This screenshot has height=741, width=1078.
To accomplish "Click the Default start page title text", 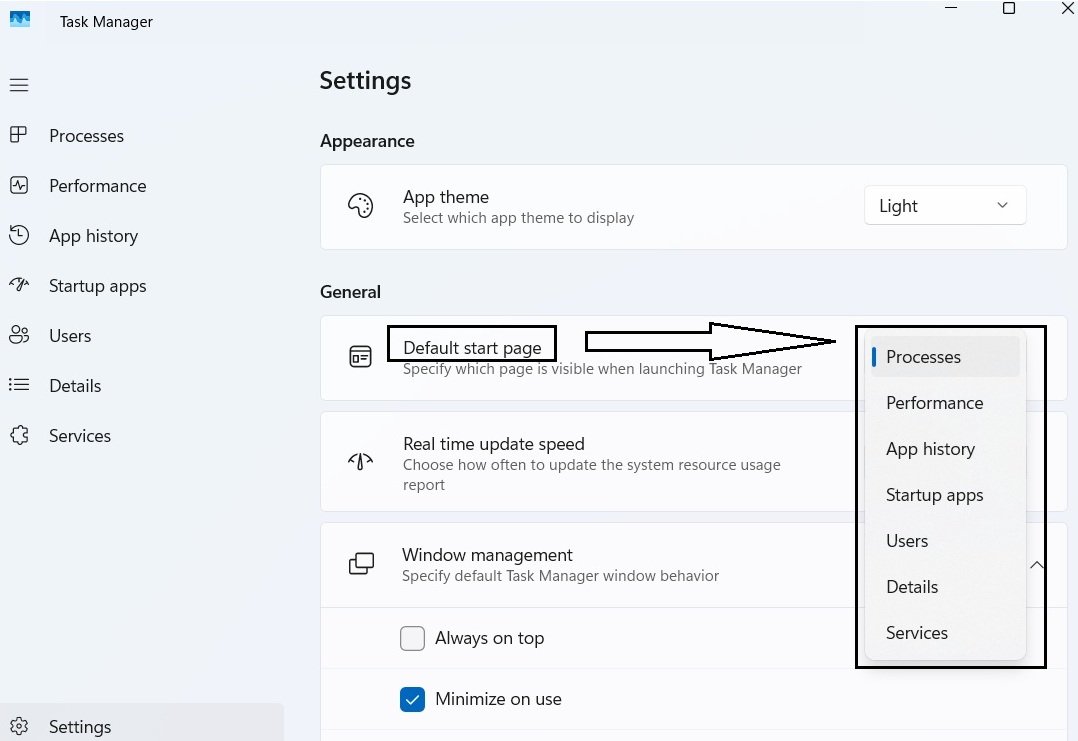I will (x=472, y=349).
